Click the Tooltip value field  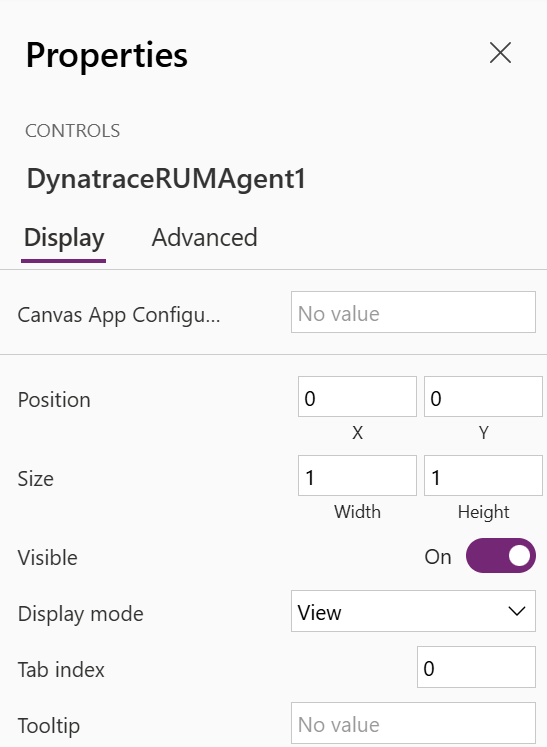[x=413, y=723]
